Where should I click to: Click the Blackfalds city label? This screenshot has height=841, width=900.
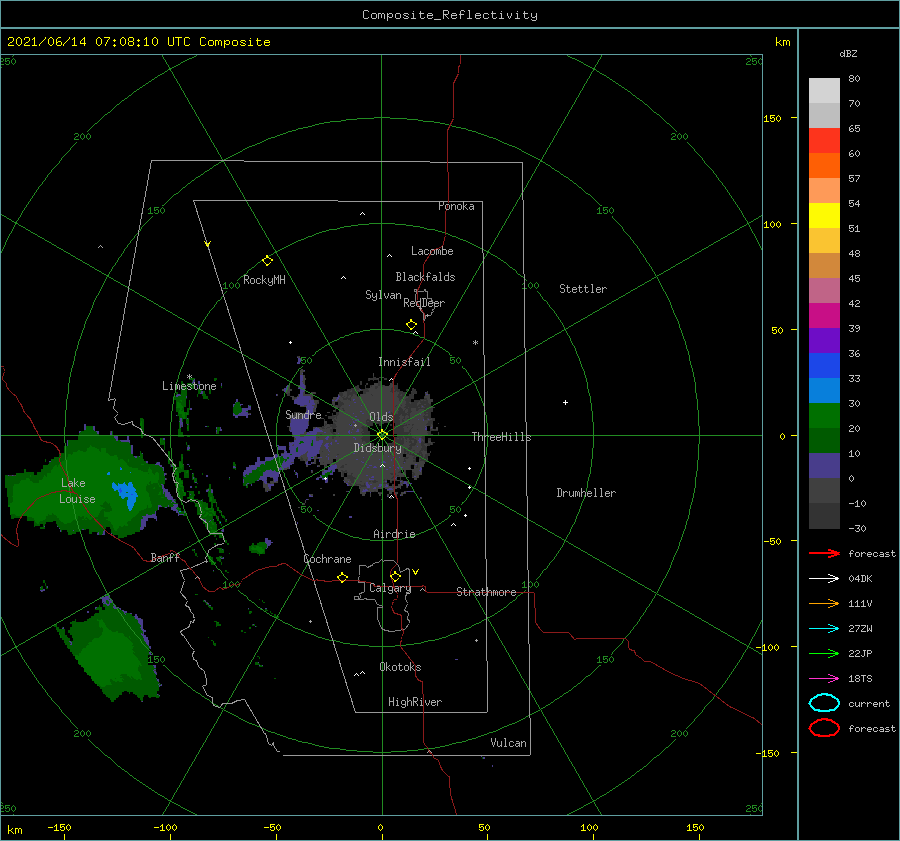click(x=425, y=277)
